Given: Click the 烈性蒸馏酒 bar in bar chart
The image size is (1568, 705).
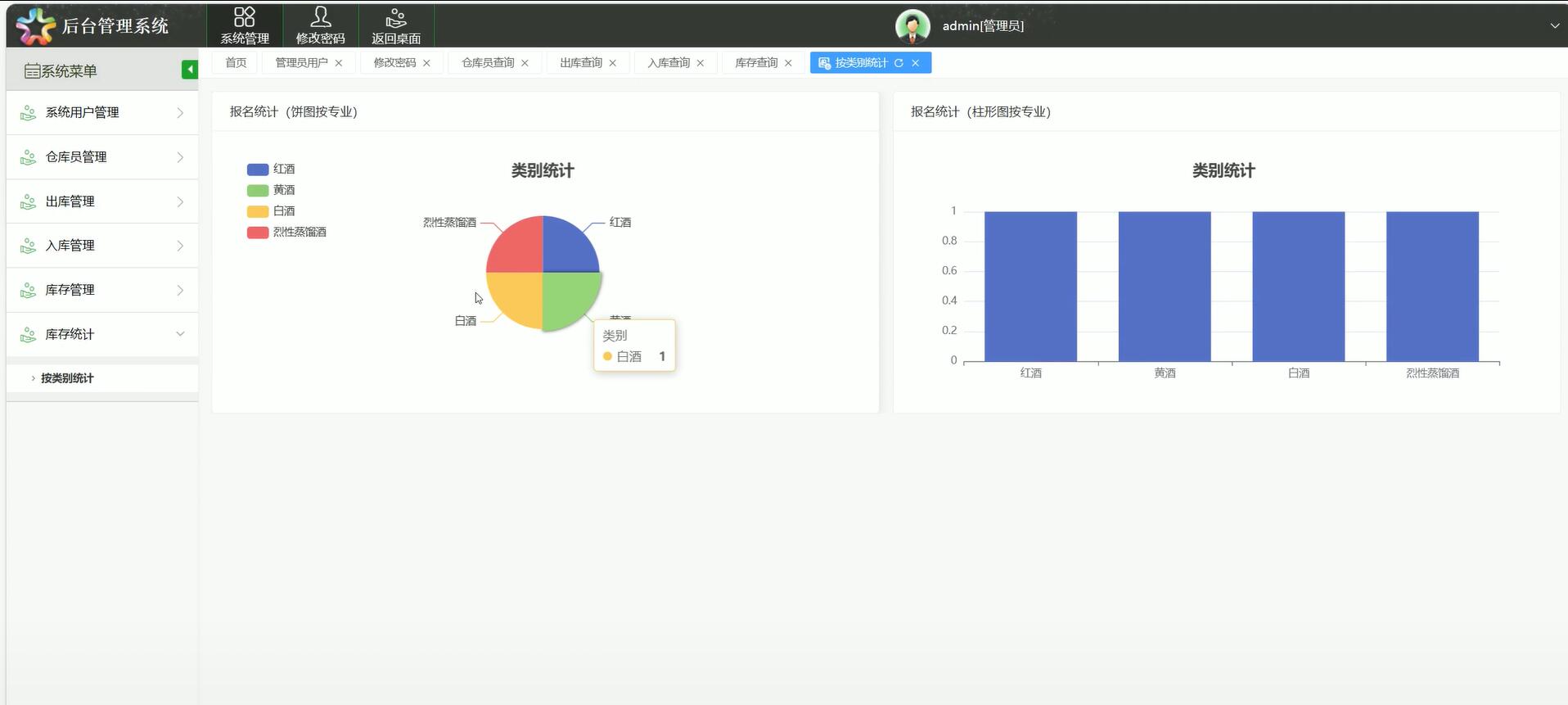Looking at the screenshot, I should point(1432,287).
